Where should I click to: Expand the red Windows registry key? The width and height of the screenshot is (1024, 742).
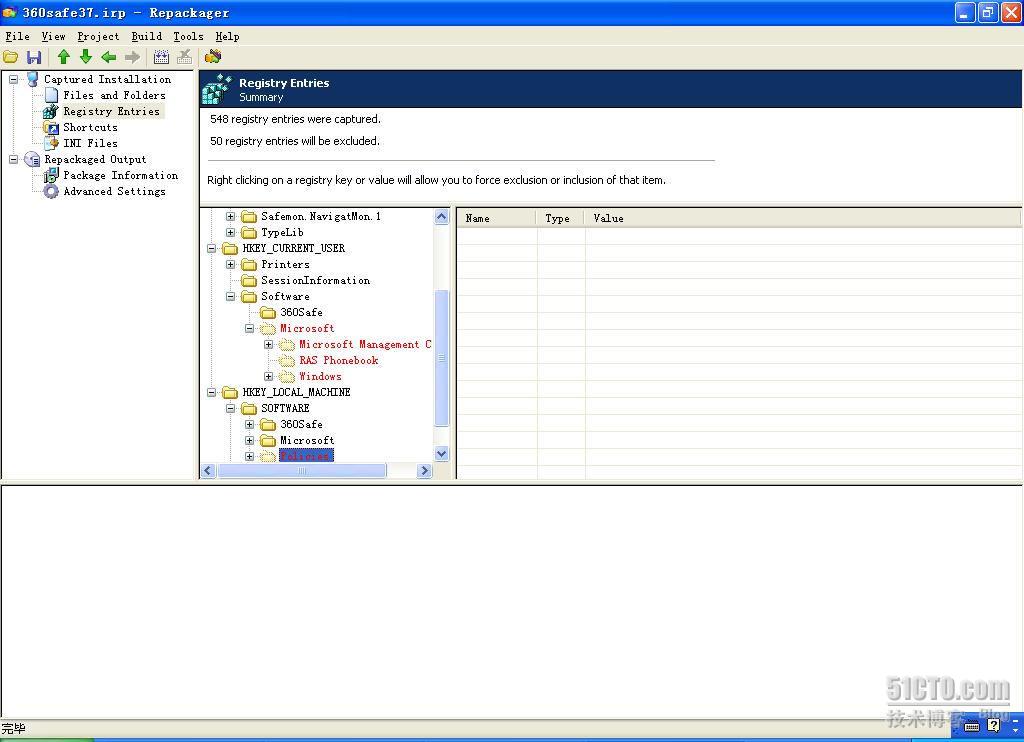[x=268, y=377]
